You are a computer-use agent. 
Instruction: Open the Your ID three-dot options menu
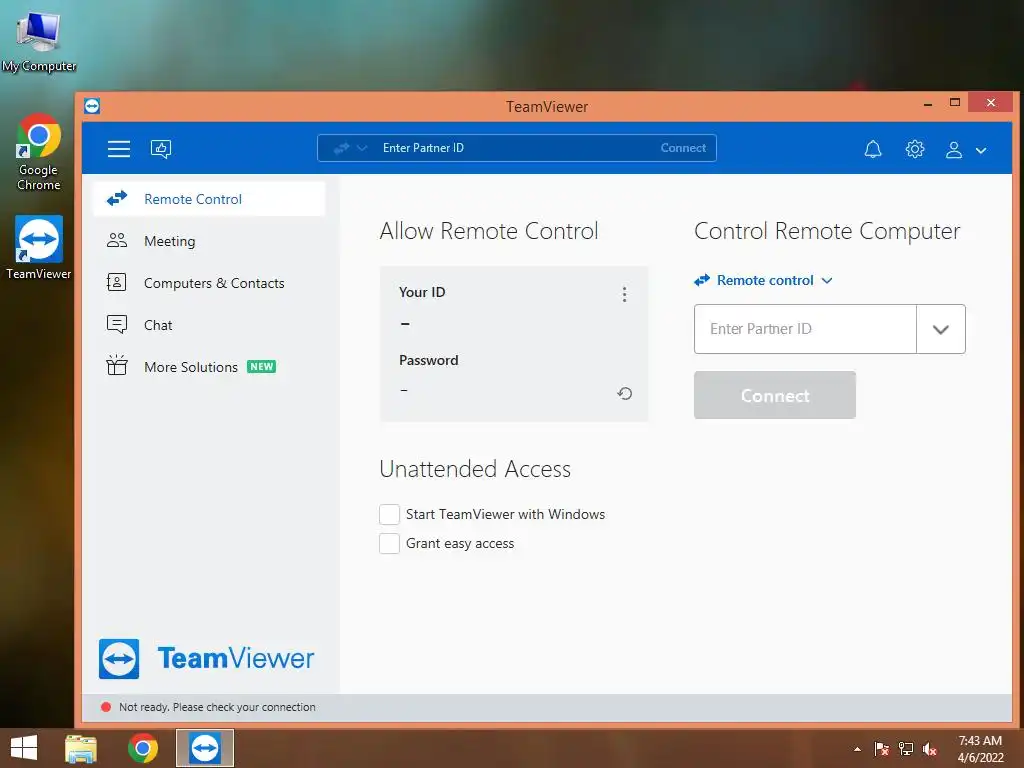coord(624,295)
